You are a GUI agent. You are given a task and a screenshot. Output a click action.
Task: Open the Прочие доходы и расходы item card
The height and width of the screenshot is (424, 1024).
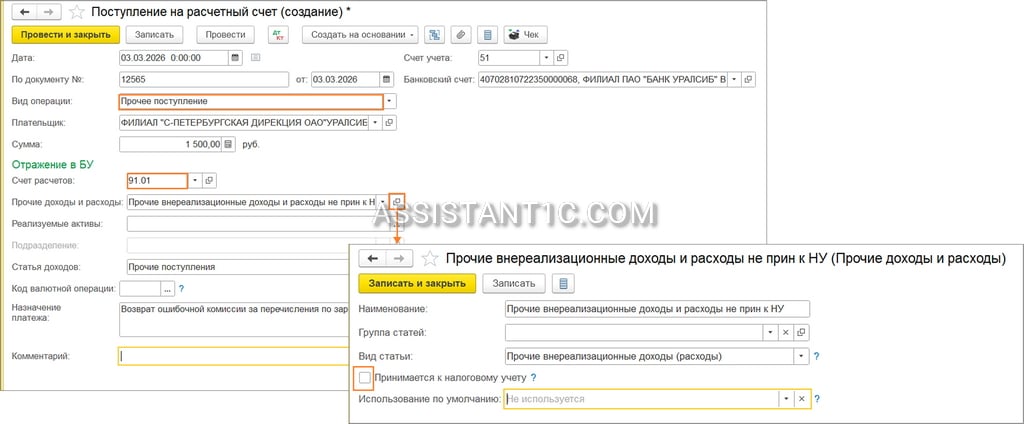click(x=397, y=201)
